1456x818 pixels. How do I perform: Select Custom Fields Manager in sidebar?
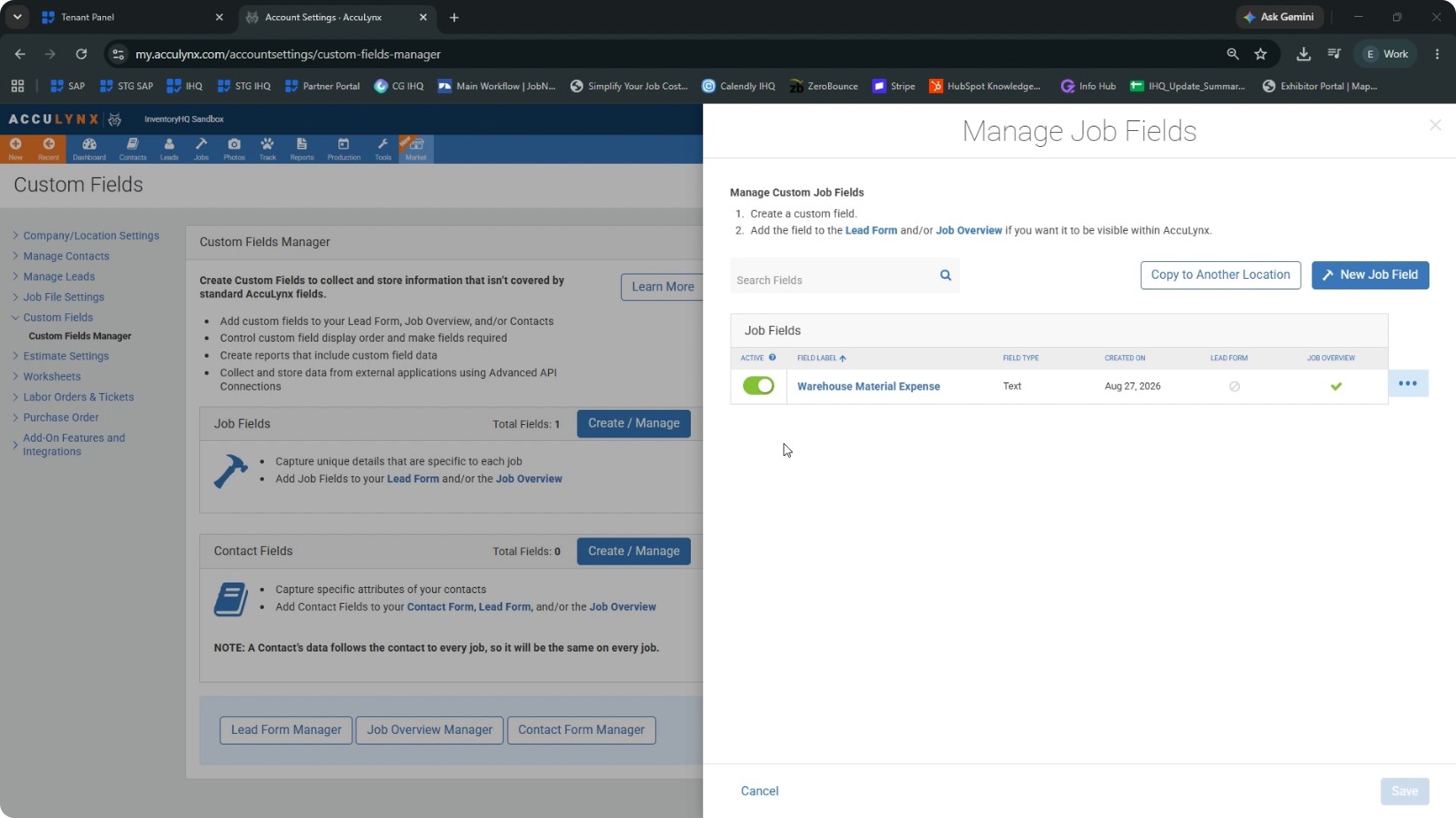click(80, 336)
